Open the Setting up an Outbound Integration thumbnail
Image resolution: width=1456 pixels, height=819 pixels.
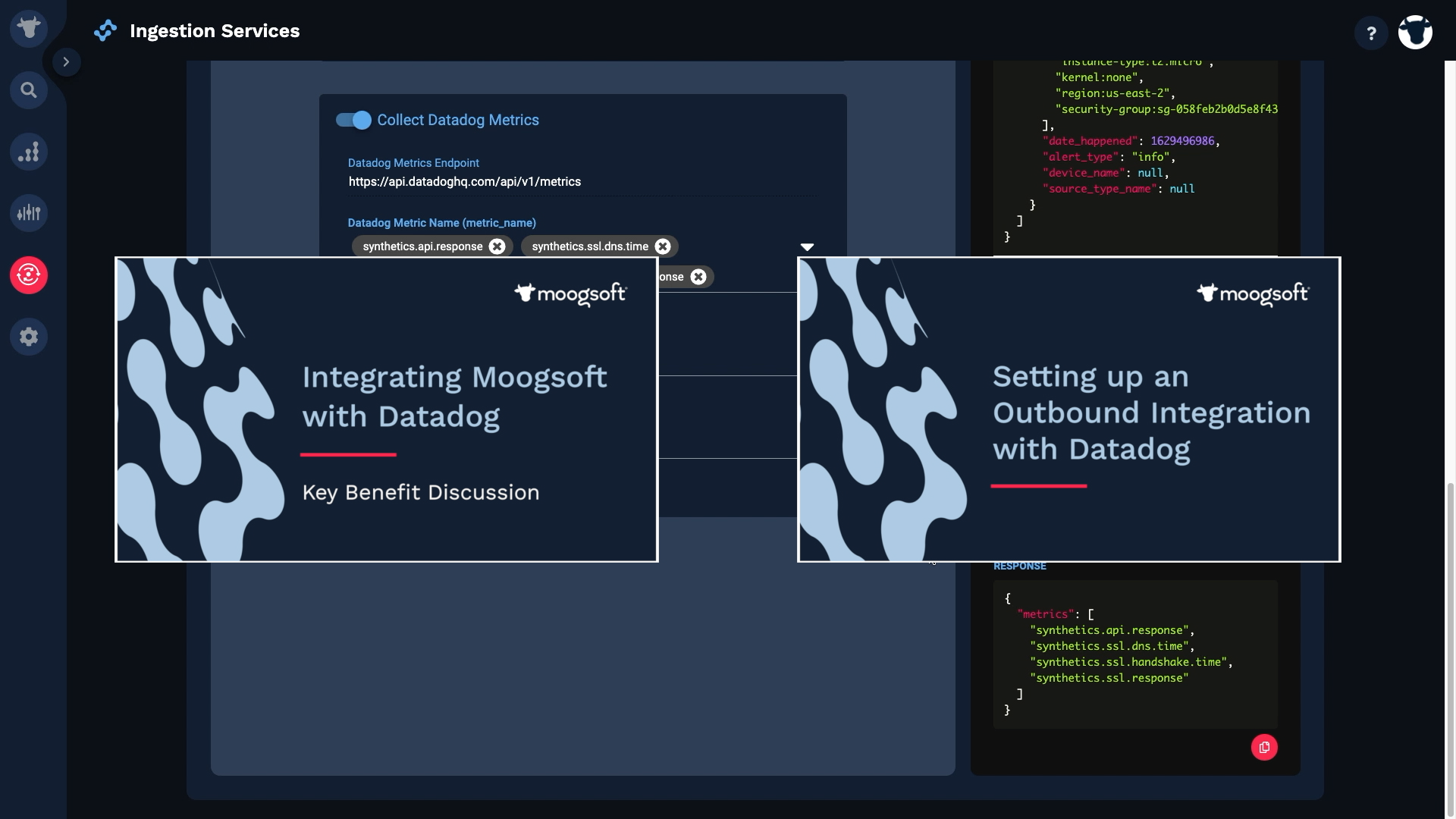coord(1069,409)
